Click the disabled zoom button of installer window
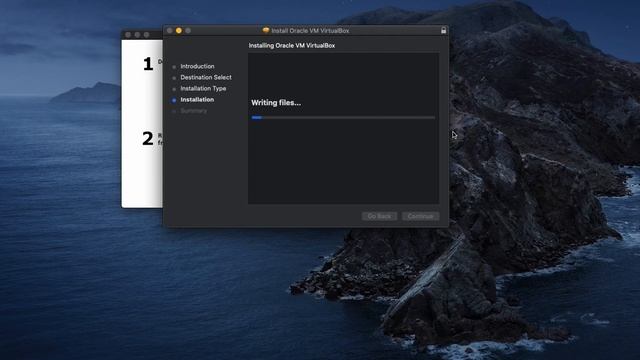The width and height of the screenshot is (640, 360). click(188, 31)
